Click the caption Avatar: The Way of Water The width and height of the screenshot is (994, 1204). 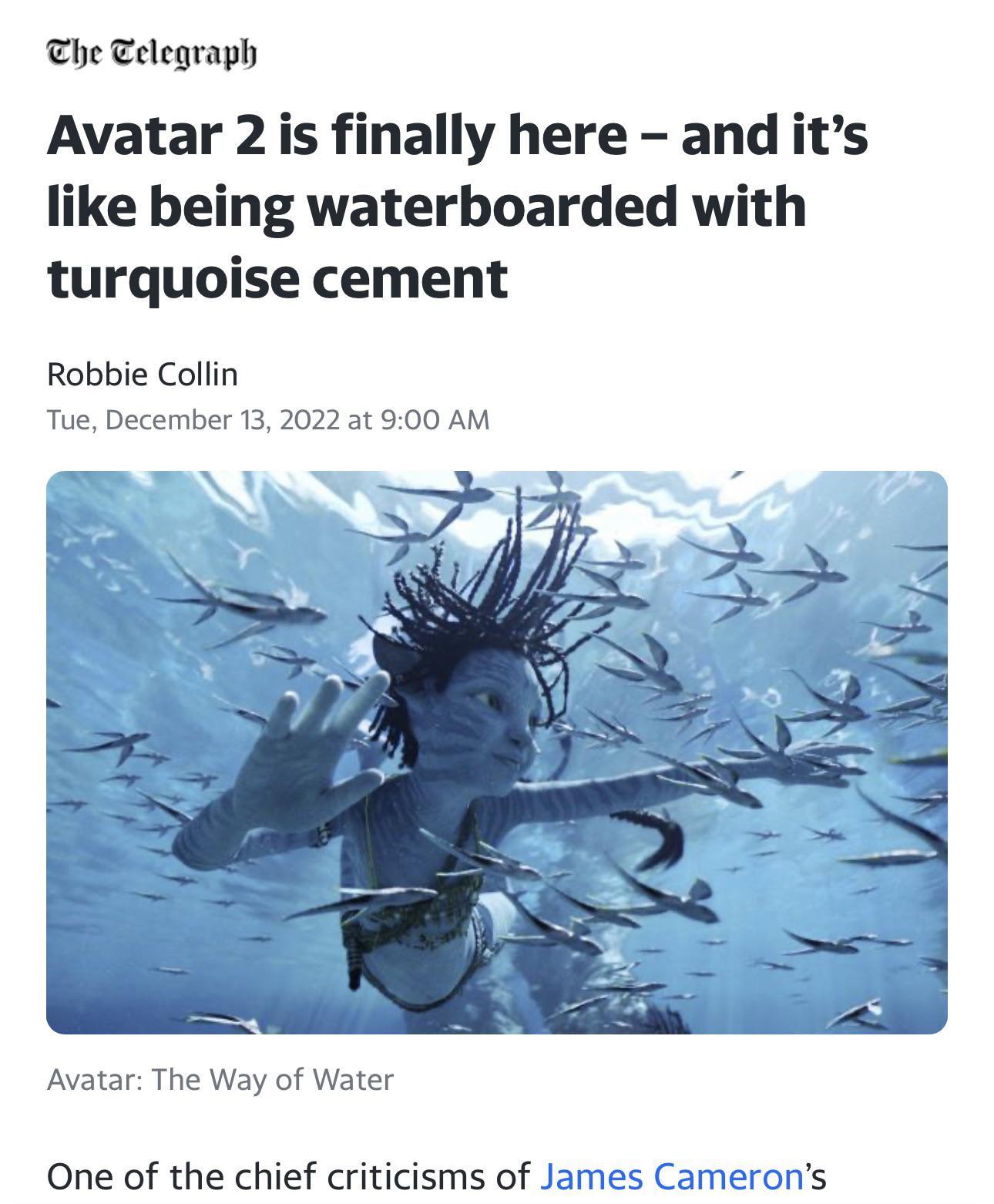[220, 1079]
